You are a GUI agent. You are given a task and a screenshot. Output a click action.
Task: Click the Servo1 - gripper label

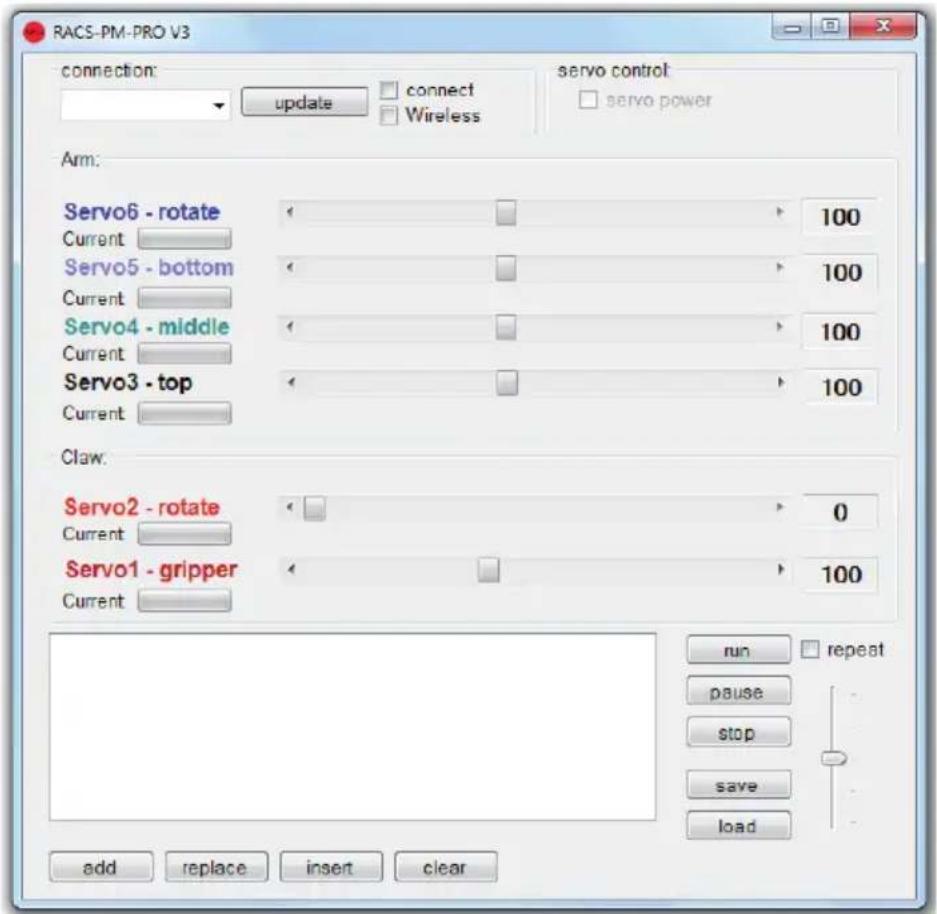pyautogui.click(x=151, y=569)
